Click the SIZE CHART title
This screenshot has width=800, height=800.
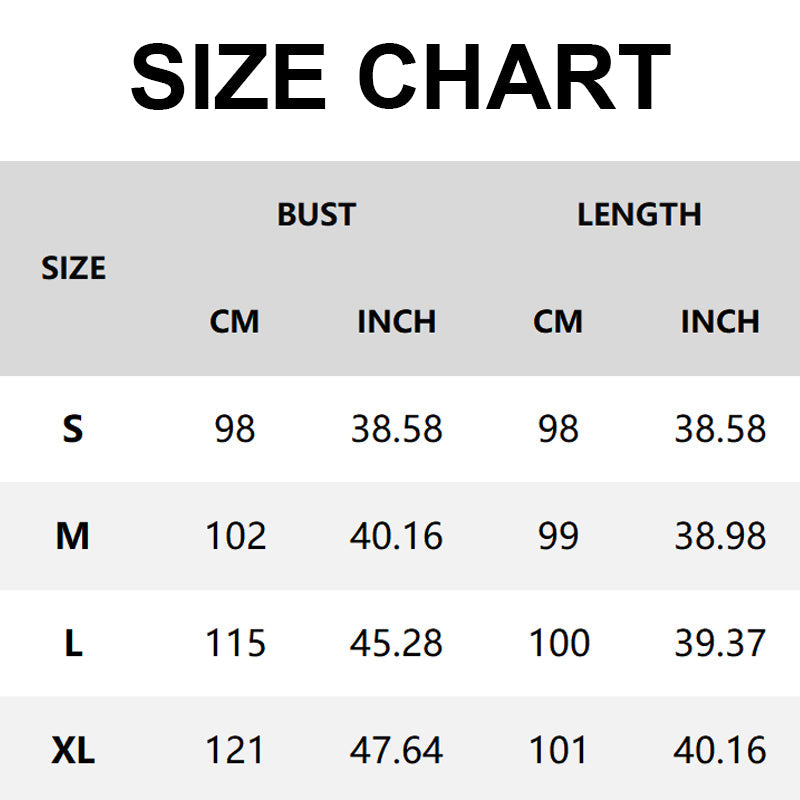400,78
